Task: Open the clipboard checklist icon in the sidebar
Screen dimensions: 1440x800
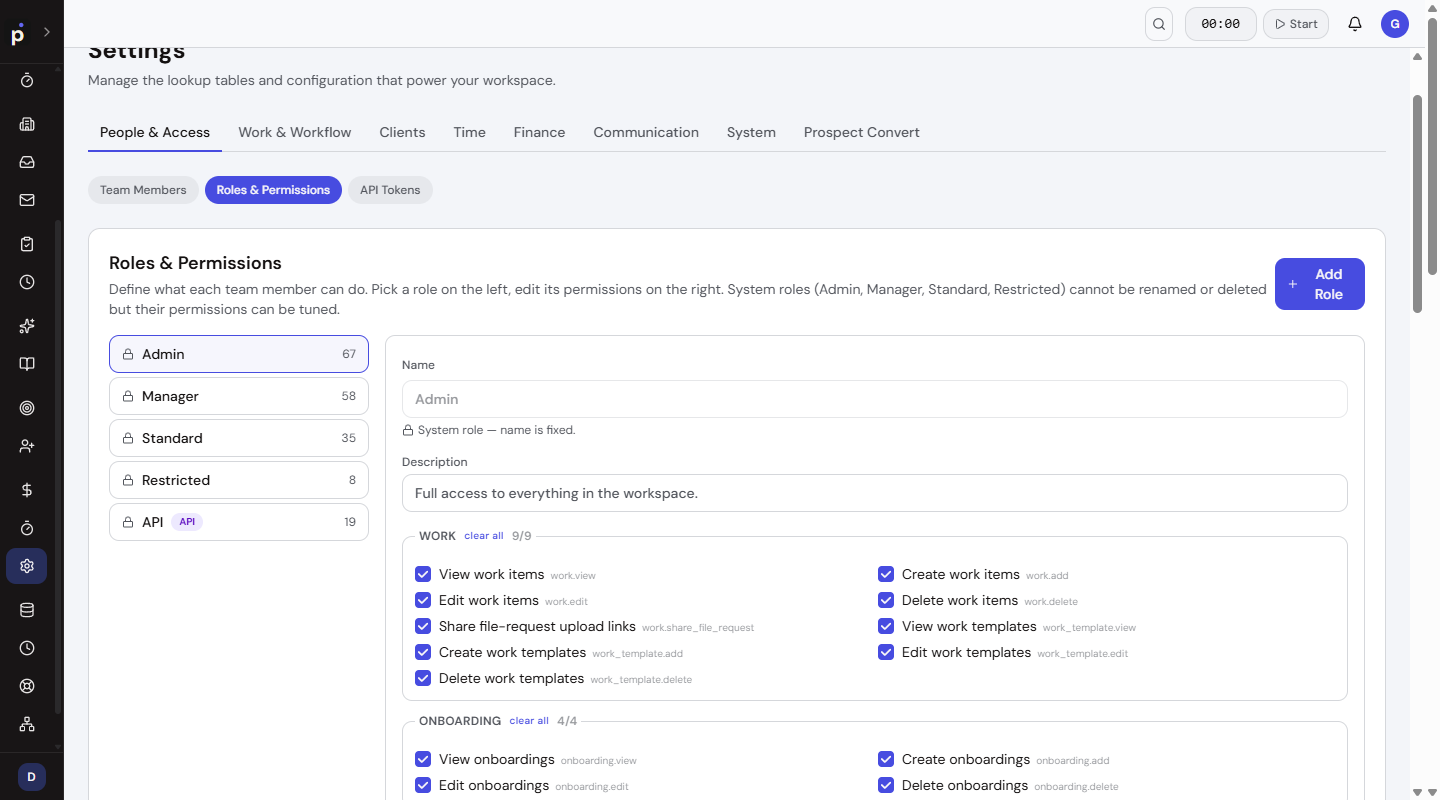Action: click(x=27, y=244)
